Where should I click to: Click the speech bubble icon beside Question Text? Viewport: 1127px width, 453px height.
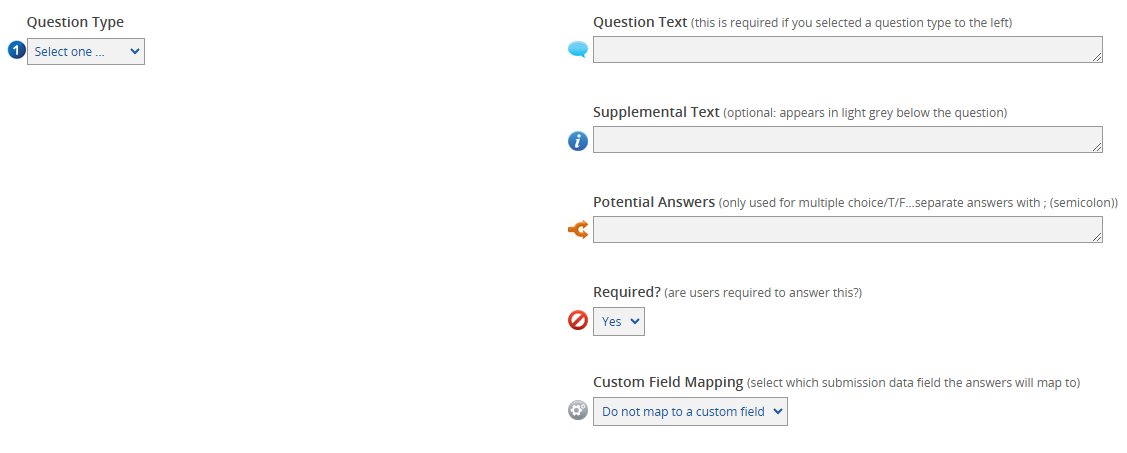[578, 50]
